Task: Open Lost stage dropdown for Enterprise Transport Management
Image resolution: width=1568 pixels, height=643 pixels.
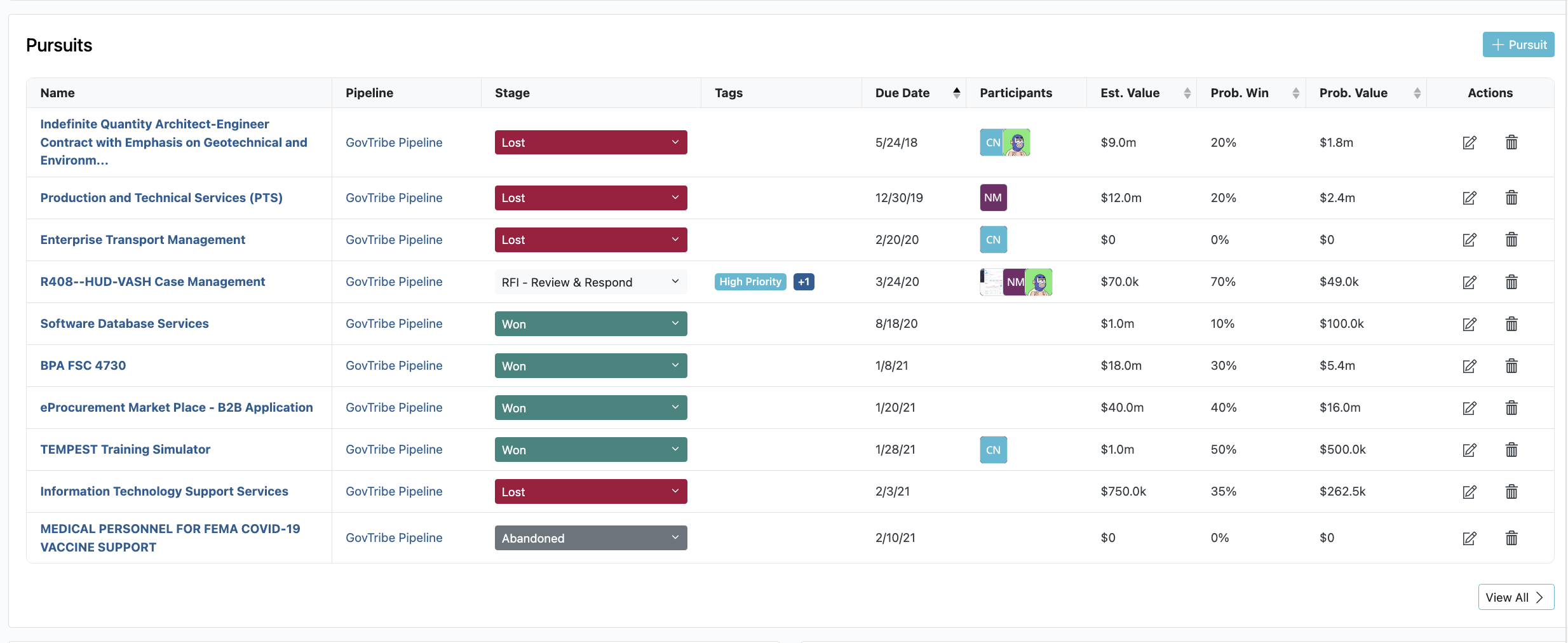Action: coord(590,240)
